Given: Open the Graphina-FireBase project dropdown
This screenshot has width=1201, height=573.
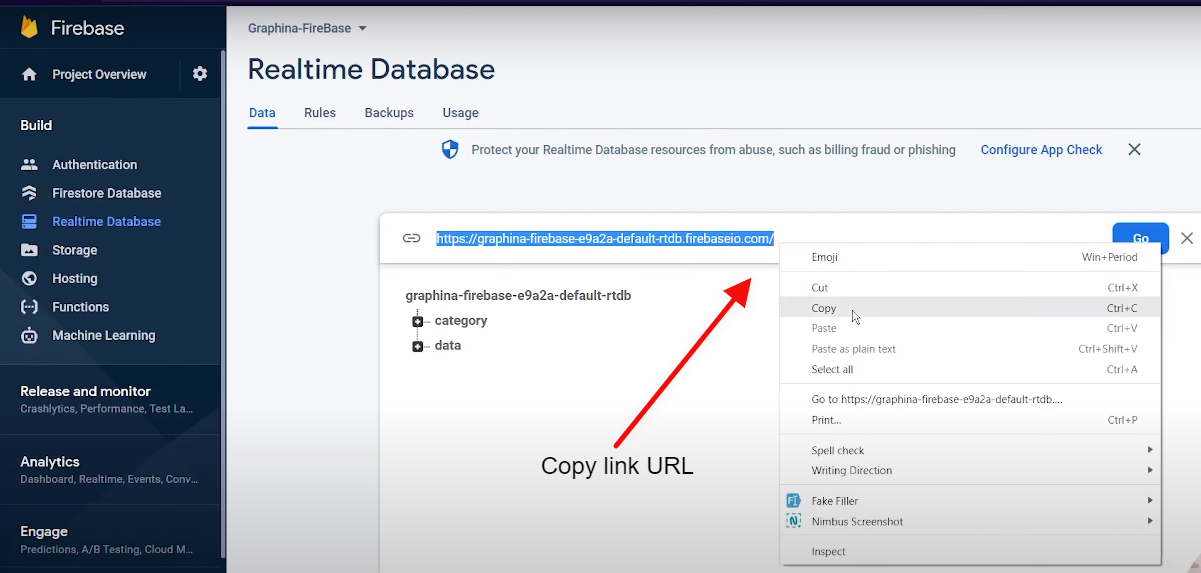Looking at the screenshot, I should click(x=308, y=28).
